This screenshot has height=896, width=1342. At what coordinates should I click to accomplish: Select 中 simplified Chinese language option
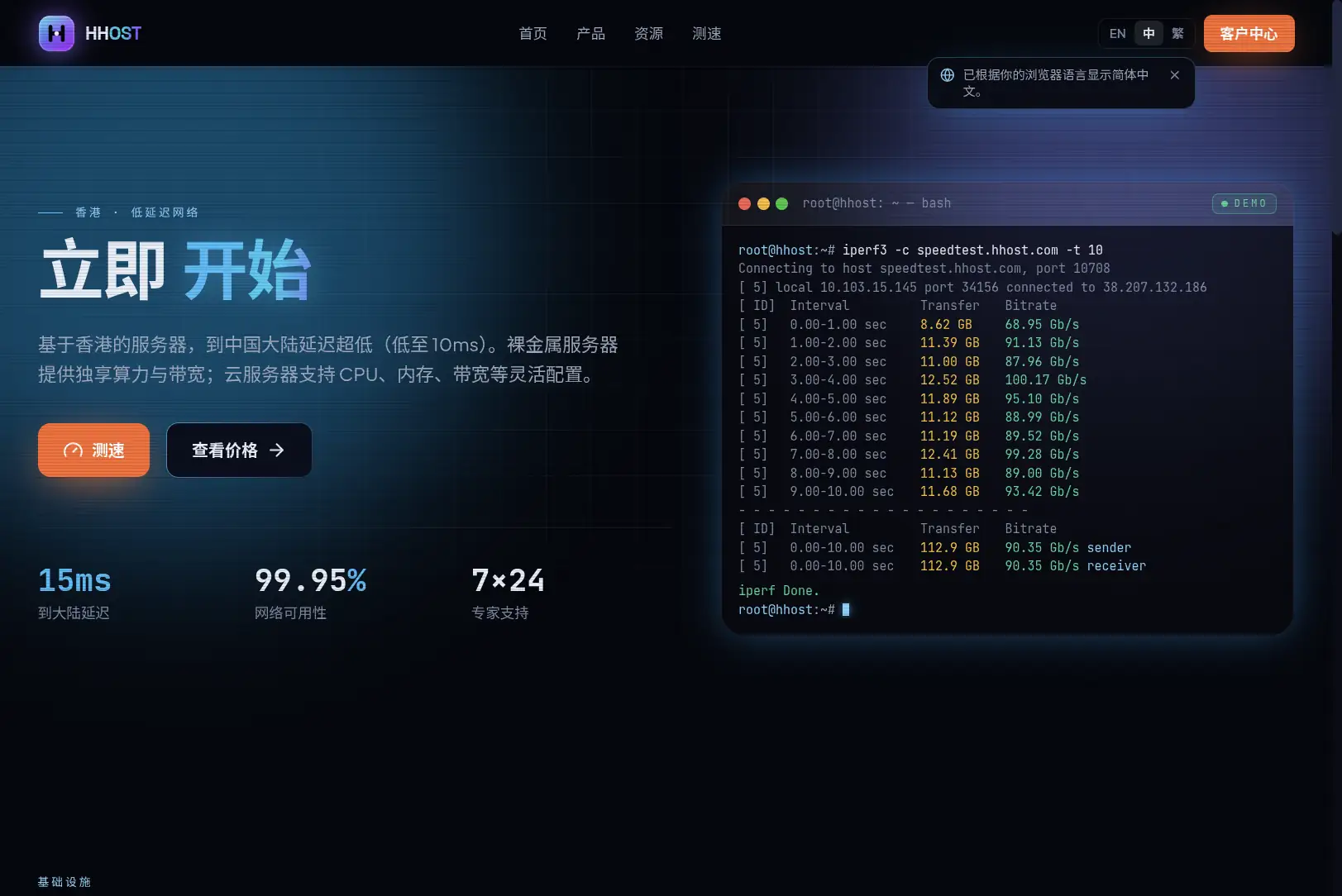point(1149,34)
